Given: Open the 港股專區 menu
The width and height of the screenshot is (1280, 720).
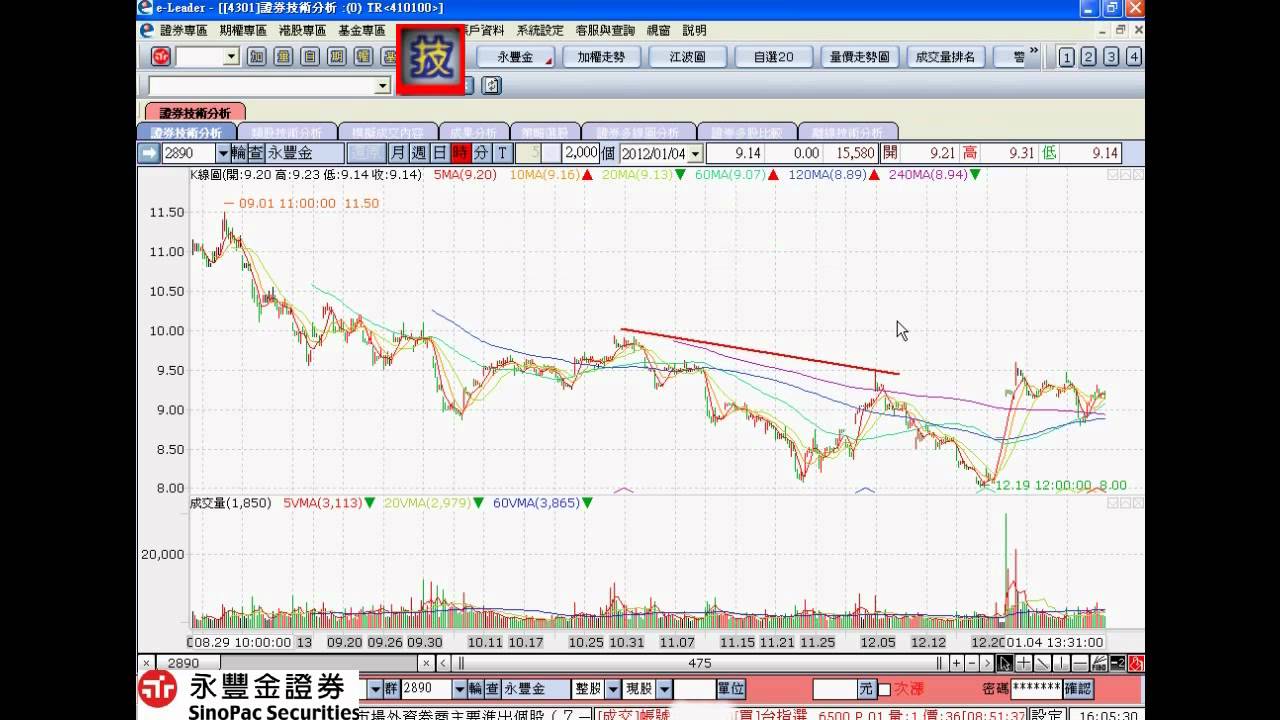Looking at the screenshot, I should coord(301,30).
